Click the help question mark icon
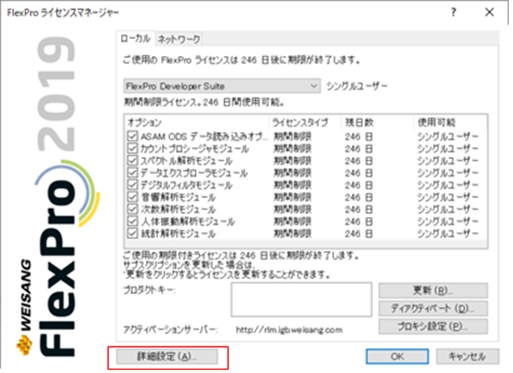 point(453,12)
